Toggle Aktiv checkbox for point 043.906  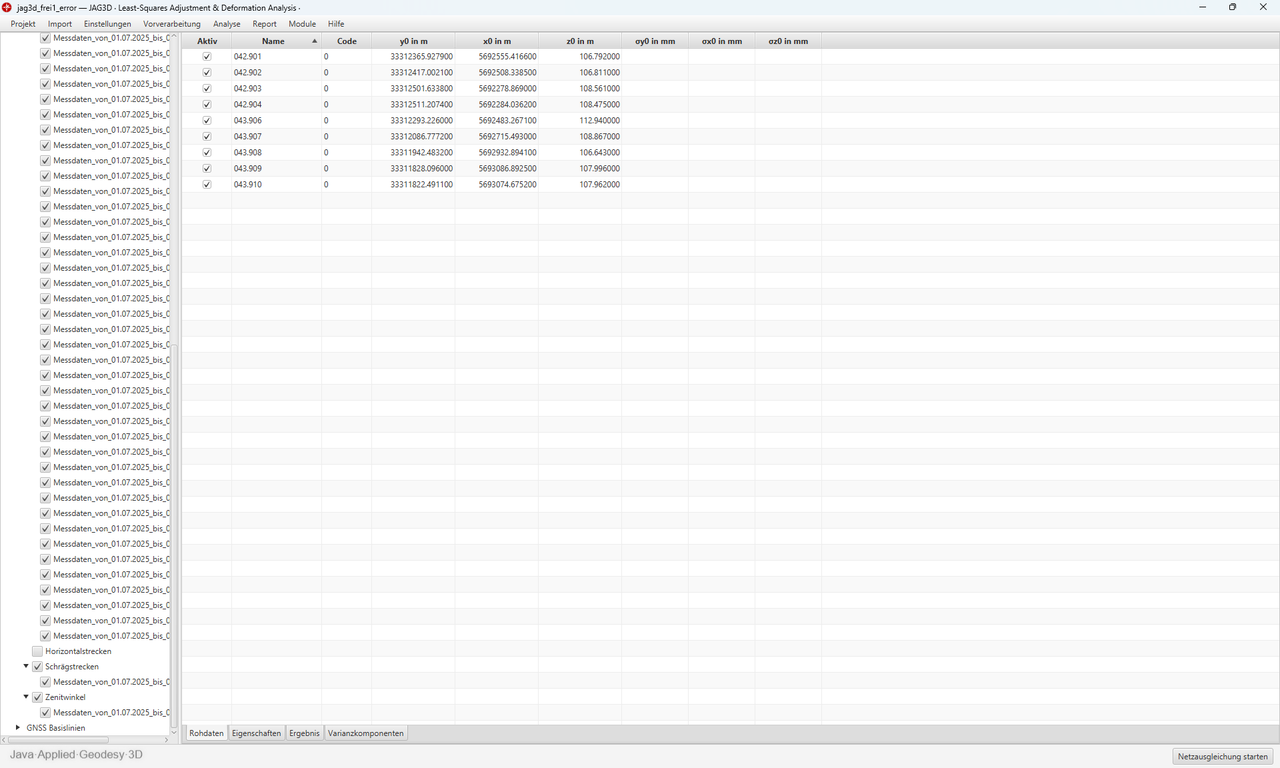[x=207, y=121]
